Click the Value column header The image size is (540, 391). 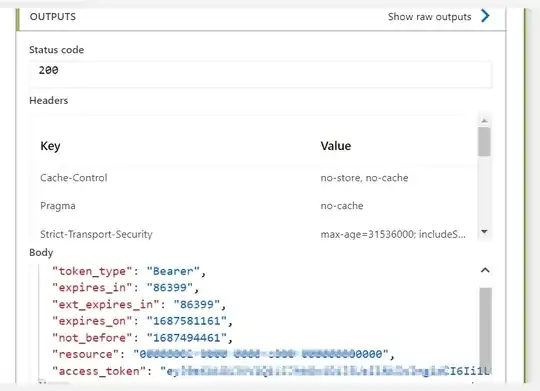[x=336, y=146]
